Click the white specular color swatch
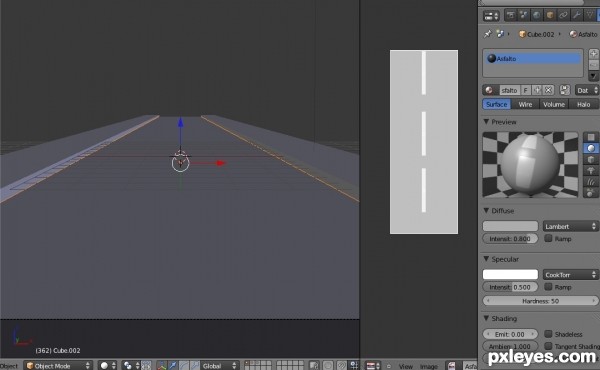The width and height of the screenshot is (600, 370). 510,274
